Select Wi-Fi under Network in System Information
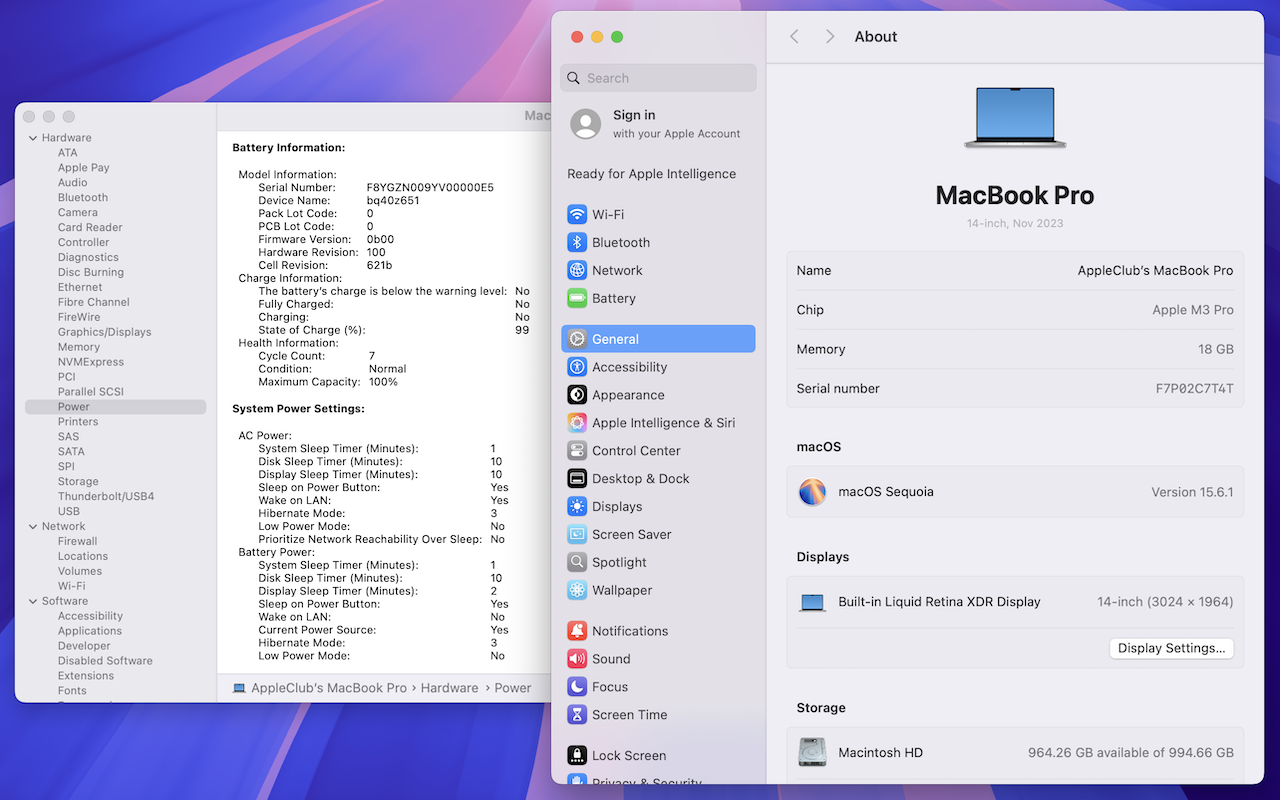Viewport: 1280px width, 800px height. tap(72, 586)
